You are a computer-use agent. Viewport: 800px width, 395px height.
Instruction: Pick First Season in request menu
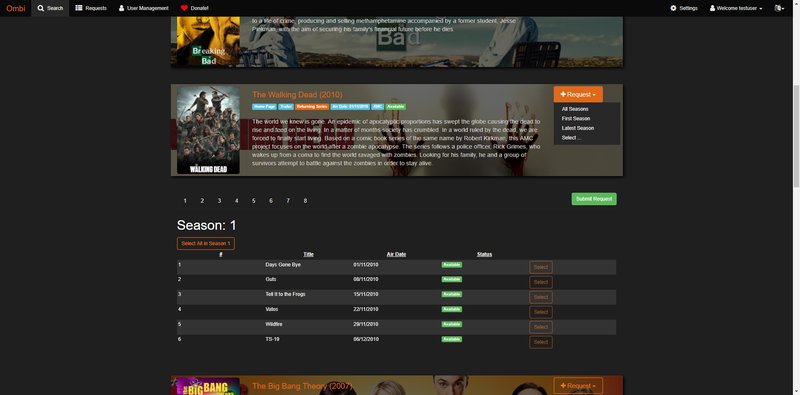[576, 118]
